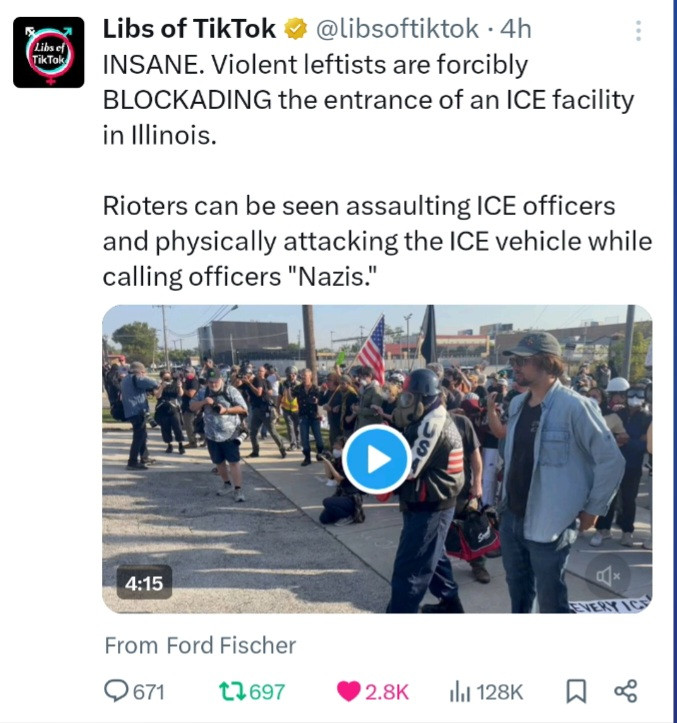Click the 128K views count
This screenshot has height=723, width=677.
point(499,691)
